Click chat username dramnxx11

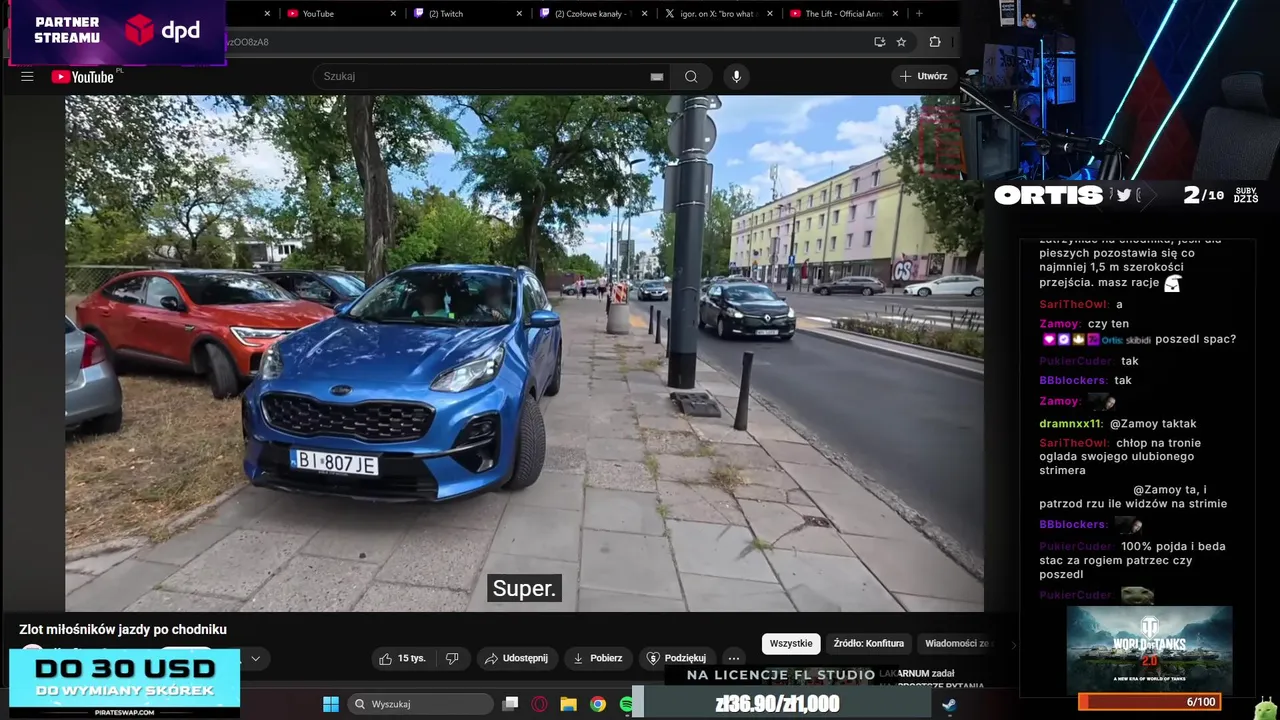click(1070, 423)
